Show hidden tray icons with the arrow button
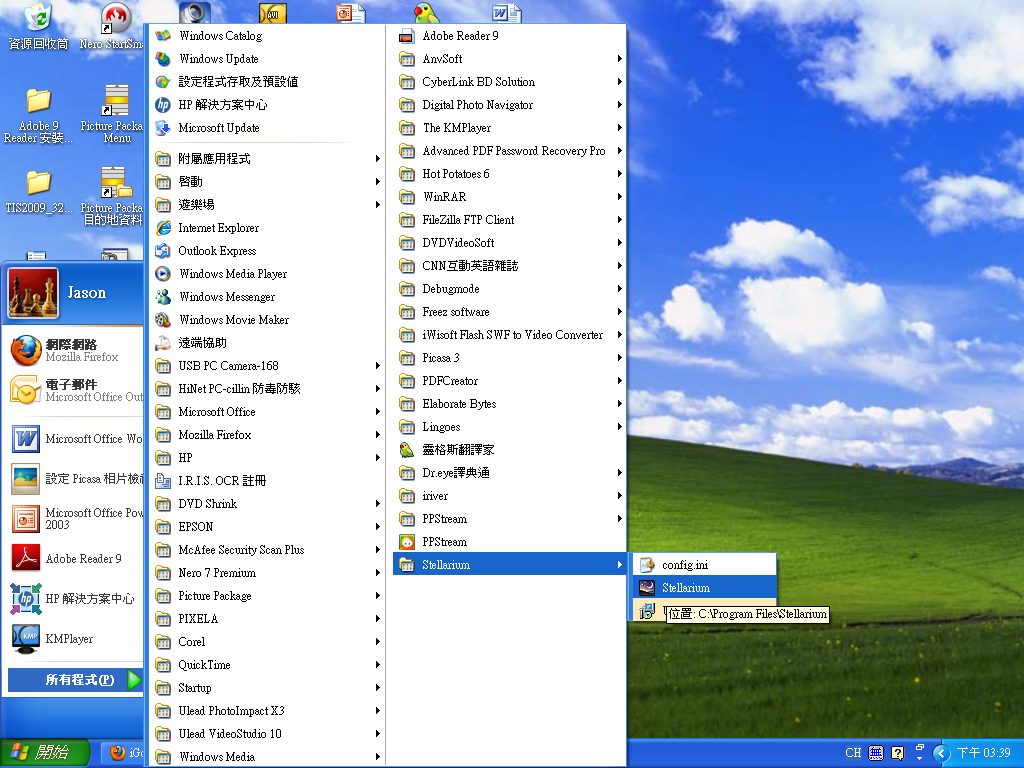The width and height of the screenshot is (1024, 768). click(x=941, y=753)
